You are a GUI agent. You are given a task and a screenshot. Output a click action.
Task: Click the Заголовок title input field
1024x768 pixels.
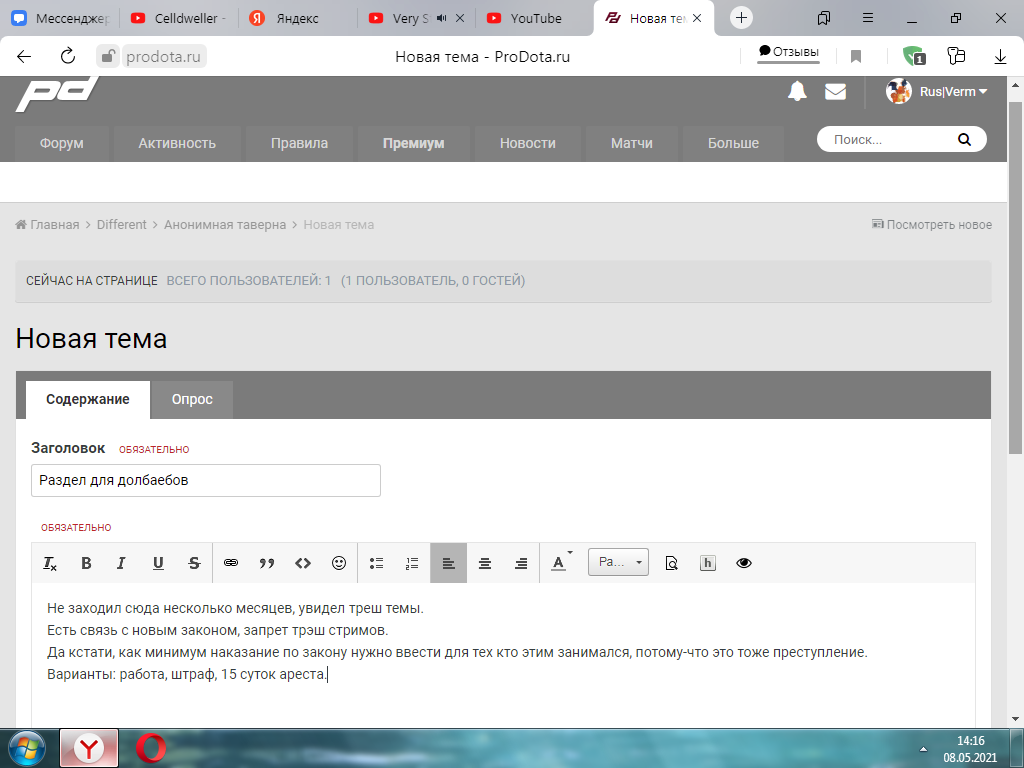(x=206, y=480)
